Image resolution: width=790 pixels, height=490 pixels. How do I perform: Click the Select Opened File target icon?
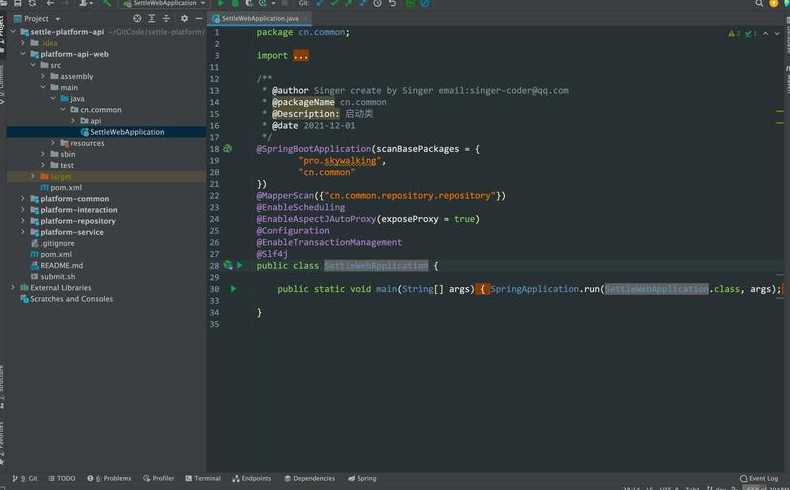click(x=137, y=19)
